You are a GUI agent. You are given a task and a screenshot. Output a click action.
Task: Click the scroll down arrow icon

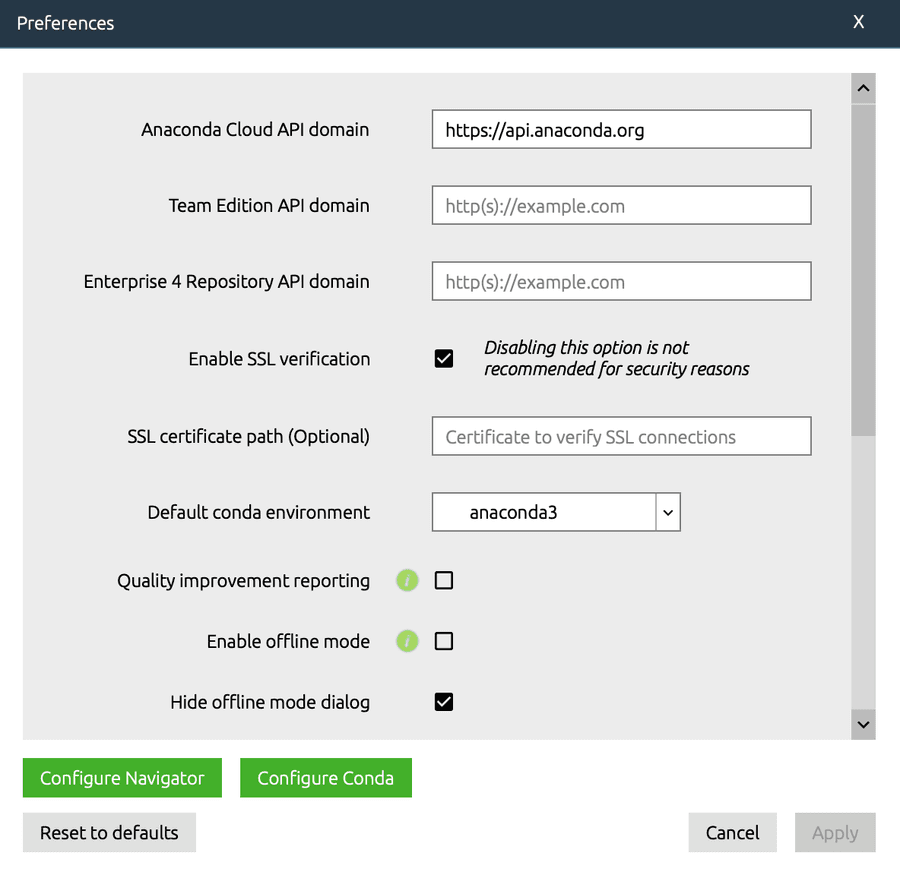pyautogui.click(x=863, y=725)
